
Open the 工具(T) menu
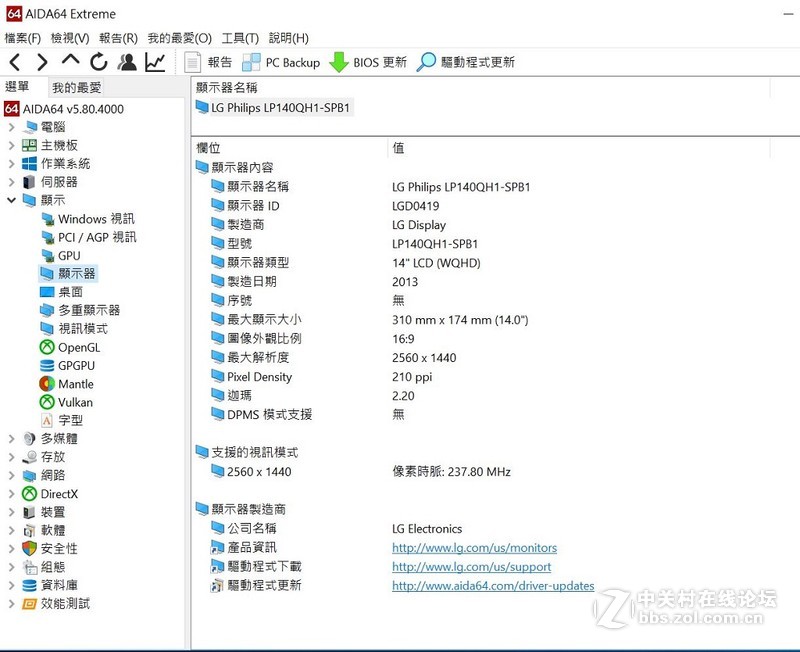(x=240, y=38)
